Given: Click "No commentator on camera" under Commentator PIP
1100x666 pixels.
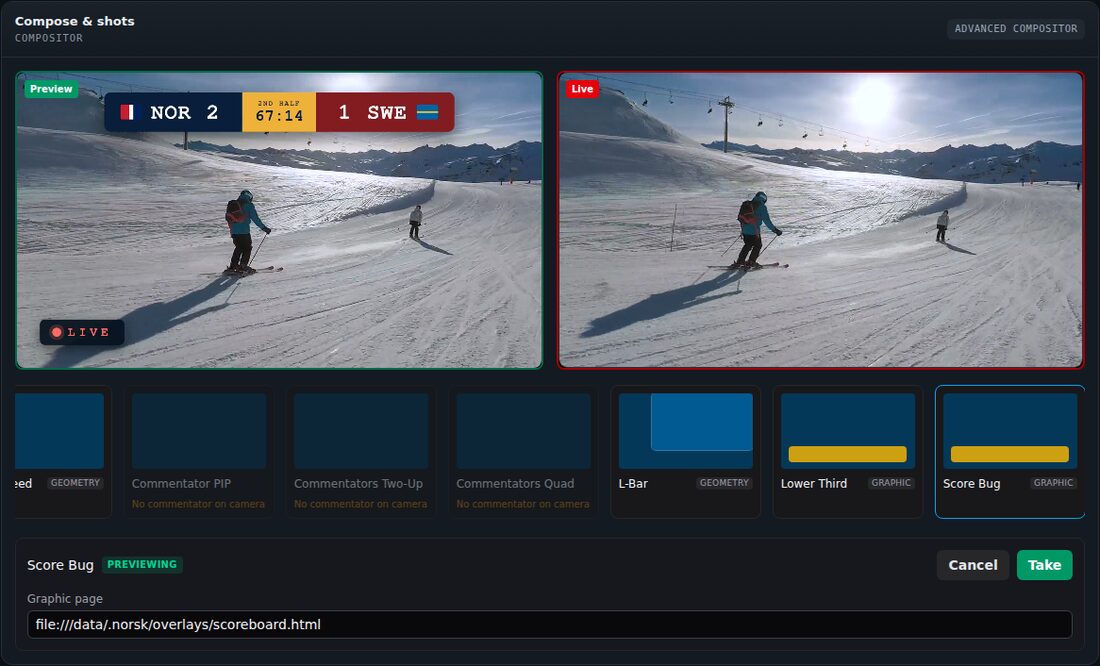Looking at the screenshot, I should [199, 504].
